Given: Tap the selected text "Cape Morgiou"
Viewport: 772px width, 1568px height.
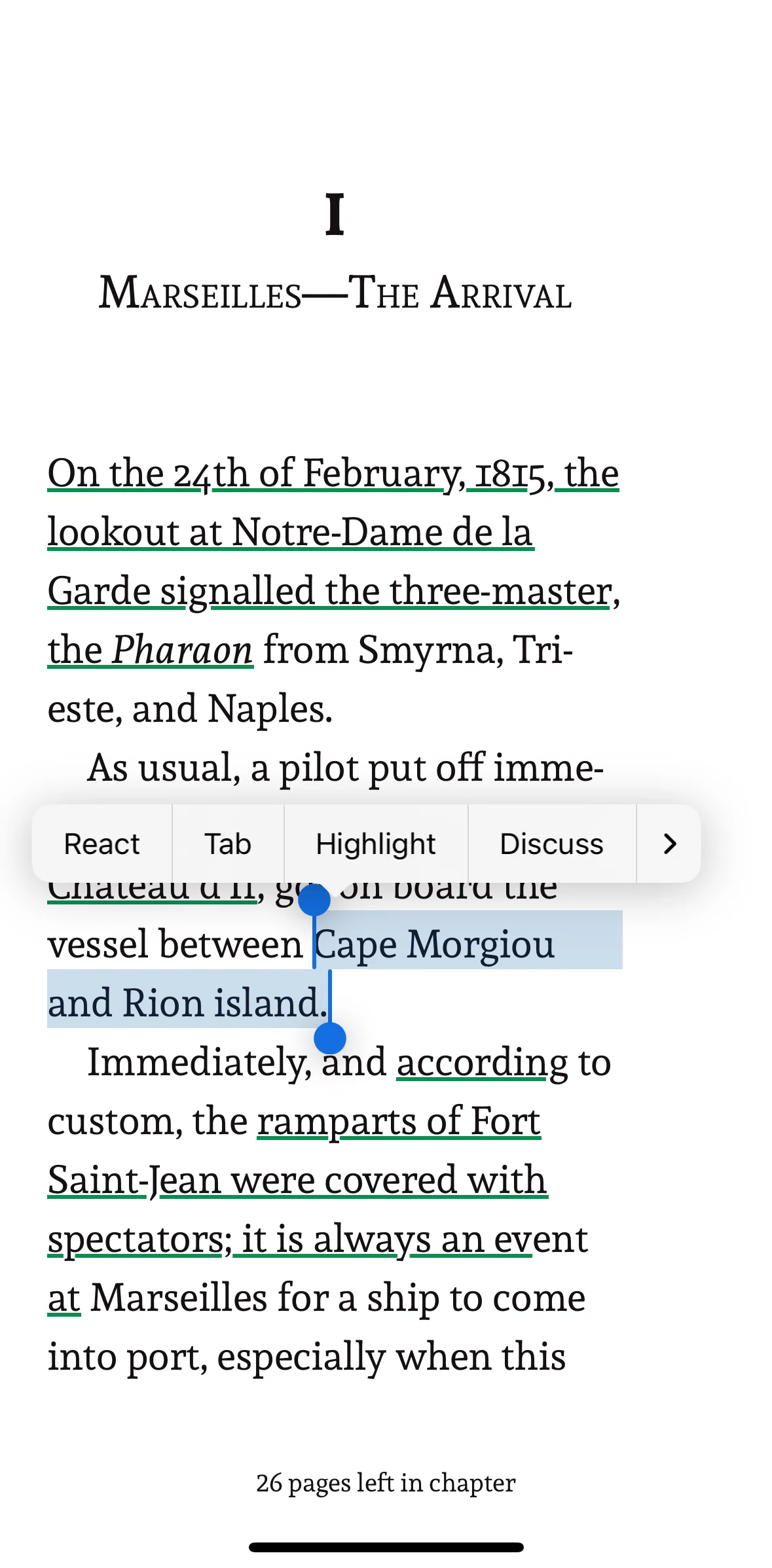Looking at the screenshot, I should [x=435, y=945].
